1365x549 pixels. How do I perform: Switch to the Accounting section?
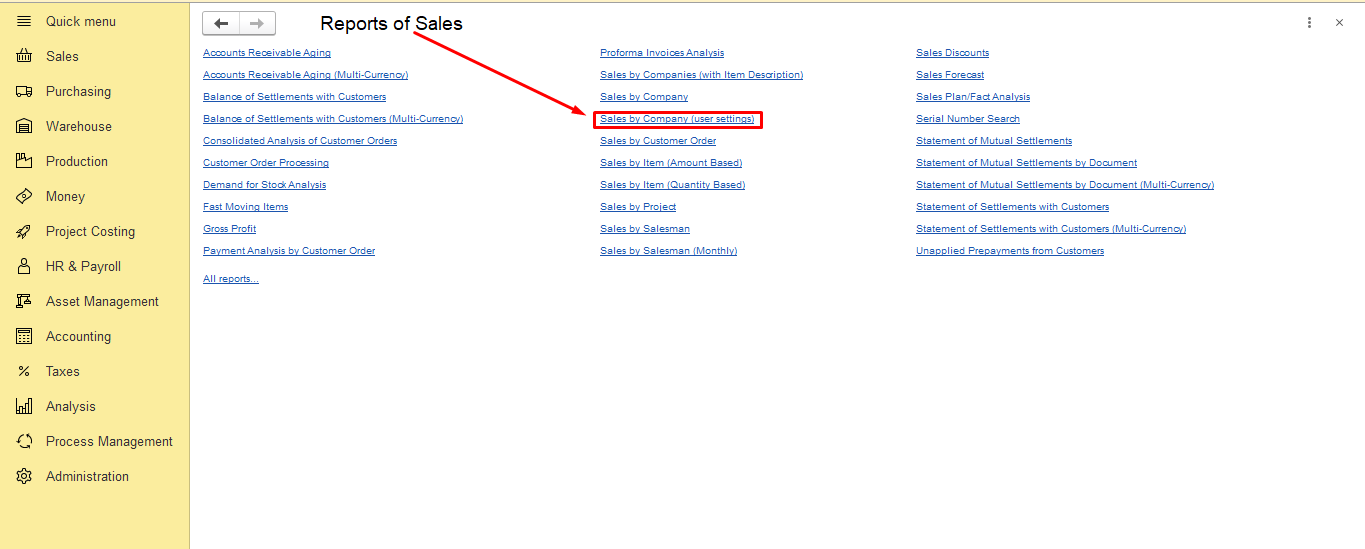coord(78,337)
